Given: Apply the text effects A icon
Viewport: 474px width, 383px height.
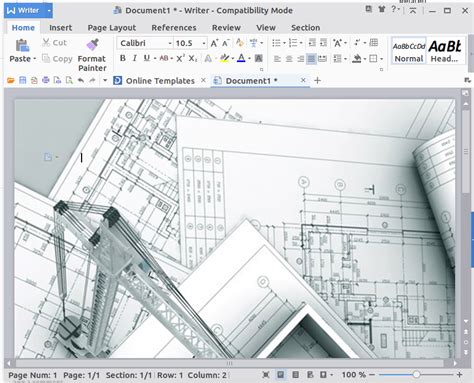Looking at the screenshot, I should [208, 59].
